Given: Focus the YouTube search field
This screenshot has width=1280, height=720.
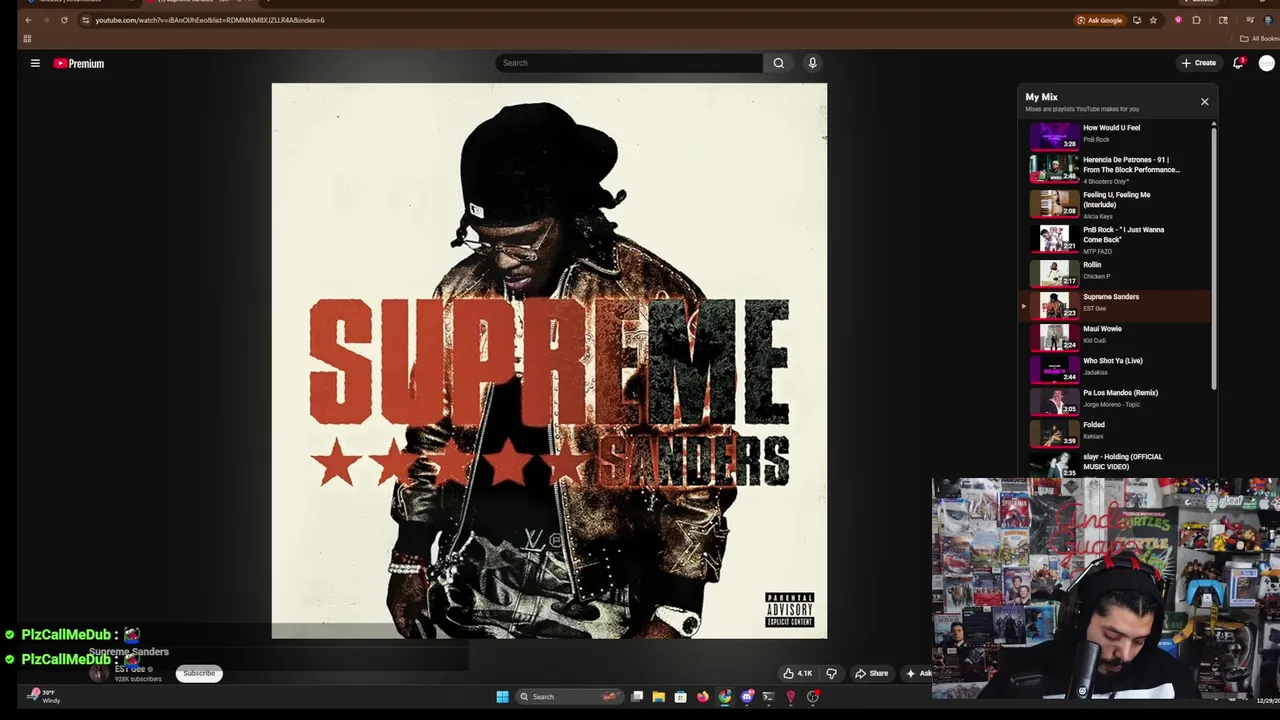Looking at the screenshot, I should click(630, 63).
